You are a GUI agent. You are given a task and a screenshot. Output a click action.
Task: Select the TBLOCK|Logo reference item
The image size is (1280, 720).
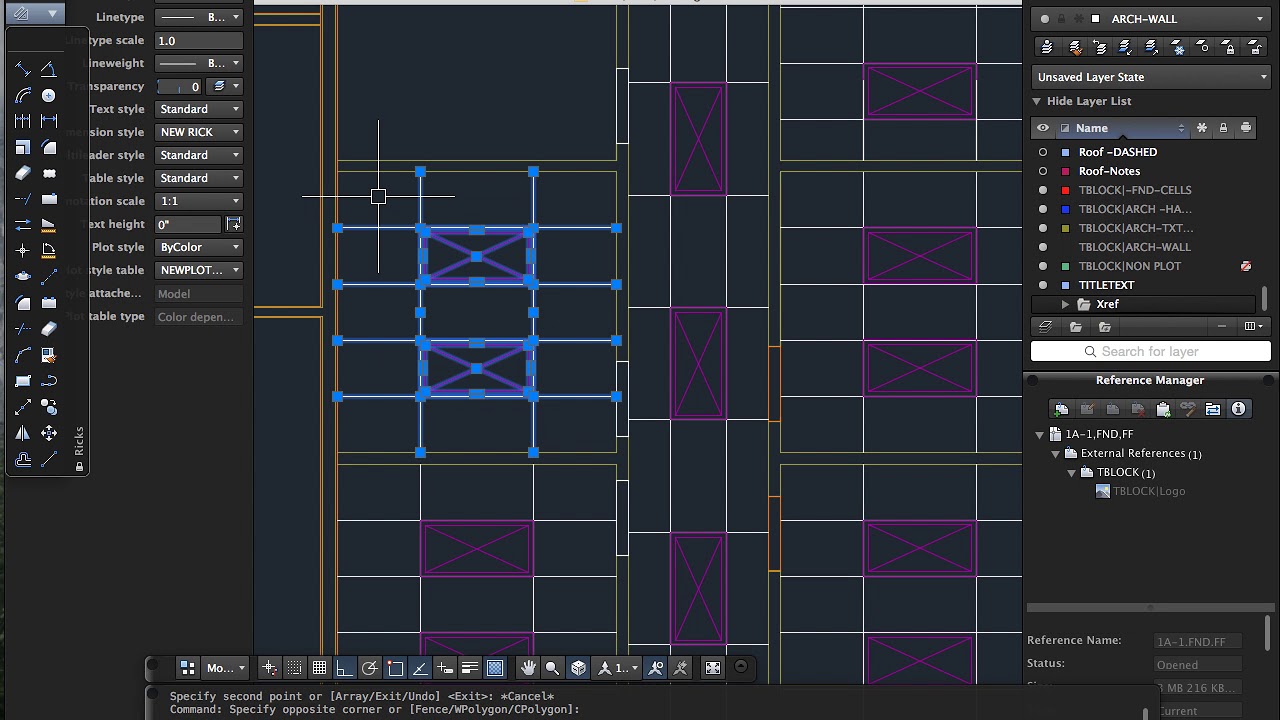[x=1140, y=491]
